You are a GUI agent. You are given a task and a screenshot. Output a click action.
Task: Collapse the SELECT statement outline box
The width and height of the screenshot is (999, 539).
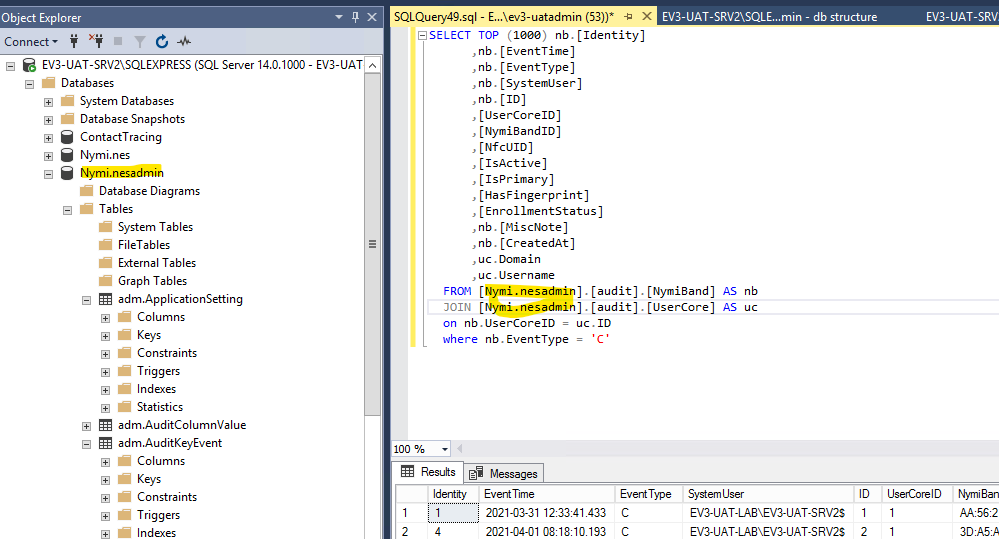[422, 36]
